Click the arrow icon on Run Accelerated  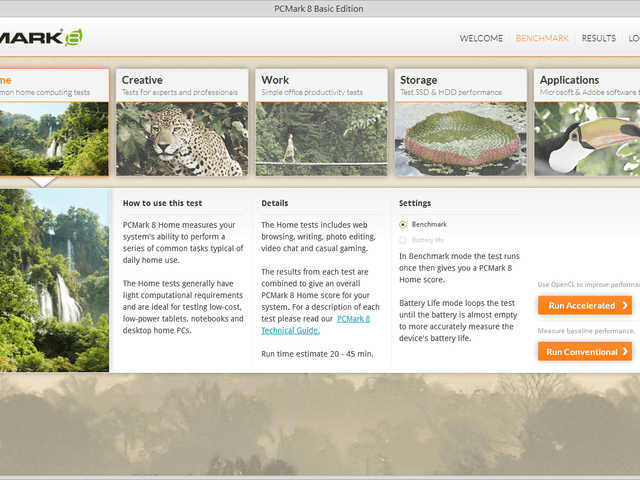tap(624, 305)
